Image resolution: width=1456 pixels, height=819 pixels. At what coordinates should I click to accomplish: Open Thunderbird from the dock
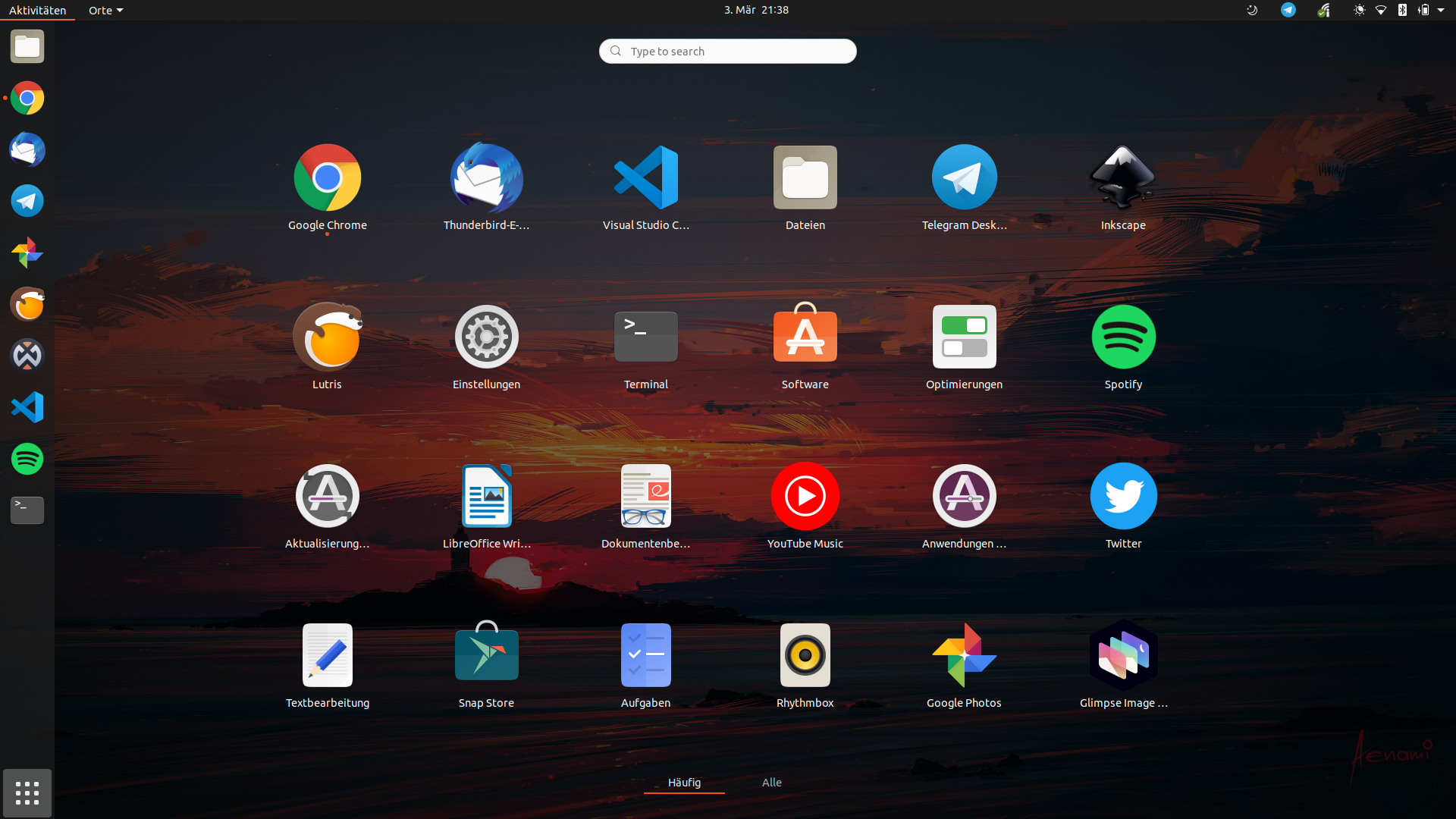point(27,149)
